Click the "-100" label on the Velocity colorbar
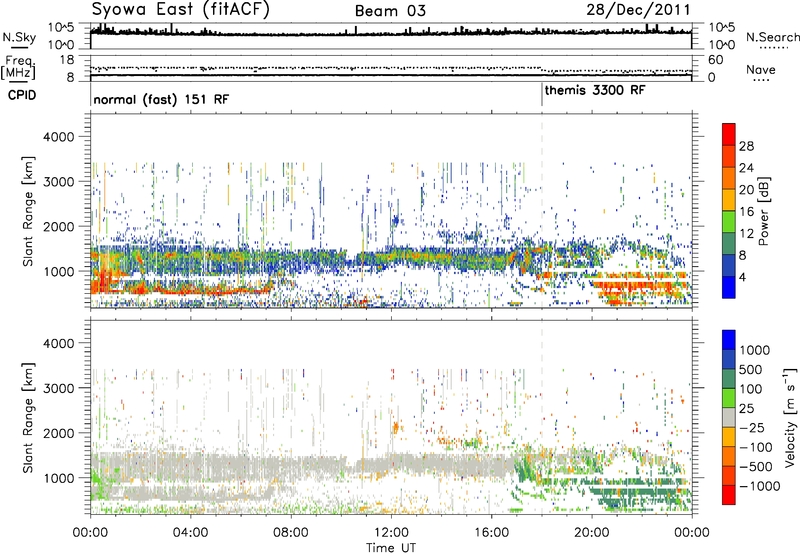The image size is (800, 554). (756, 447)
